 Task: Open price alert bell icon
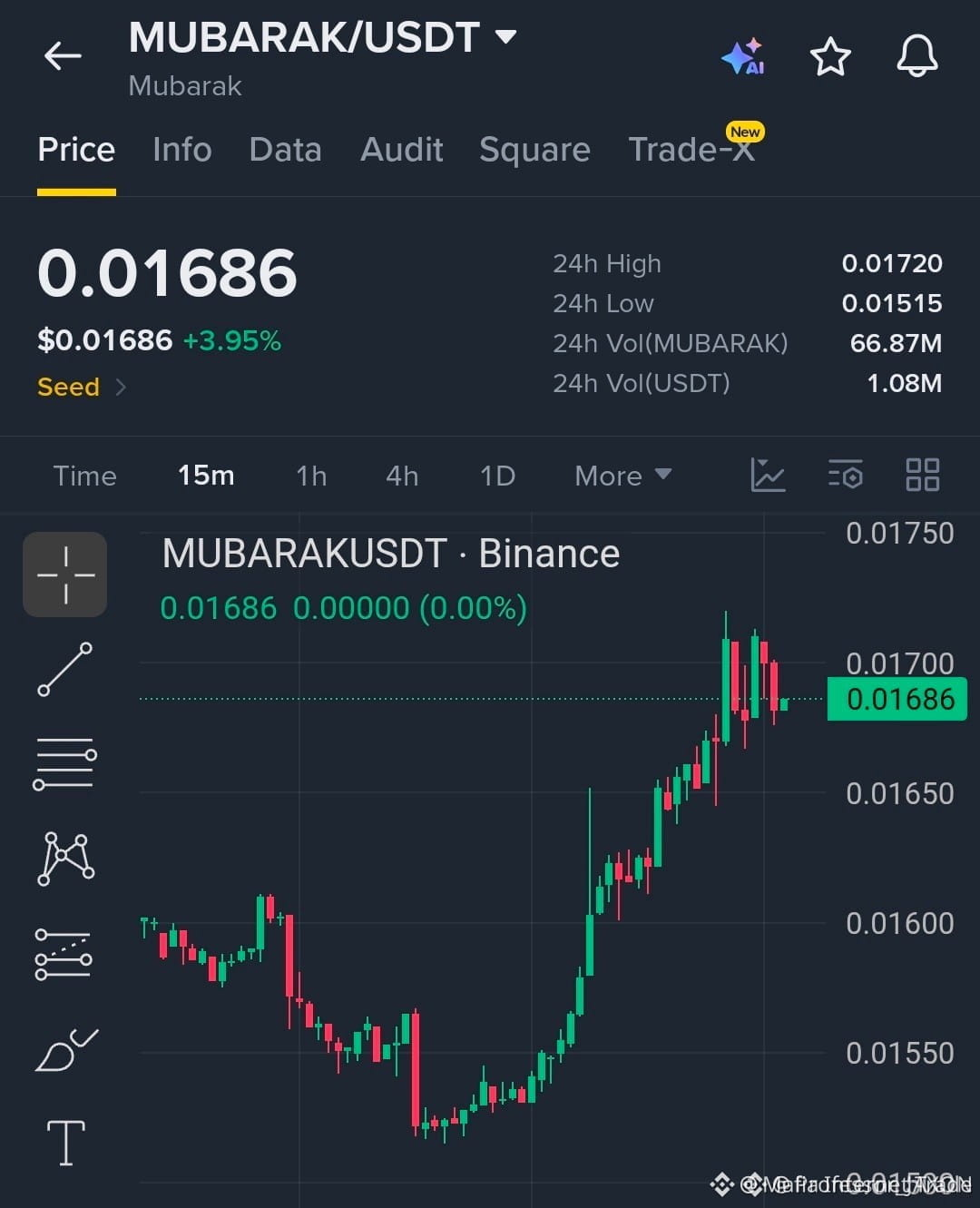(x=917, y=56)
